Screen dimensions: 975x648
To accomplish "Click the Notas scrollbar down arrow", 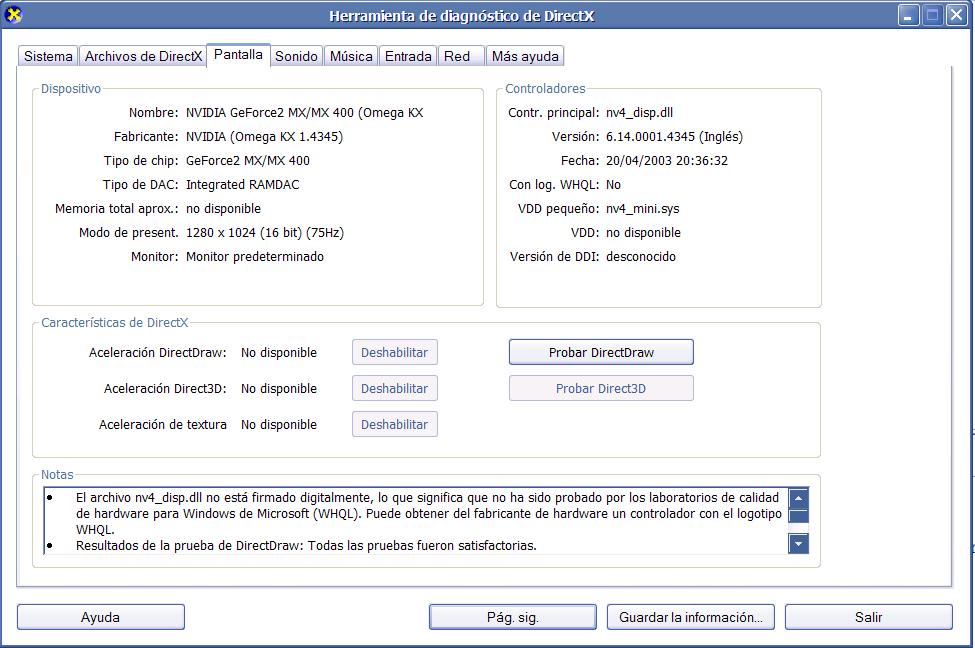I will click(798, 544).
